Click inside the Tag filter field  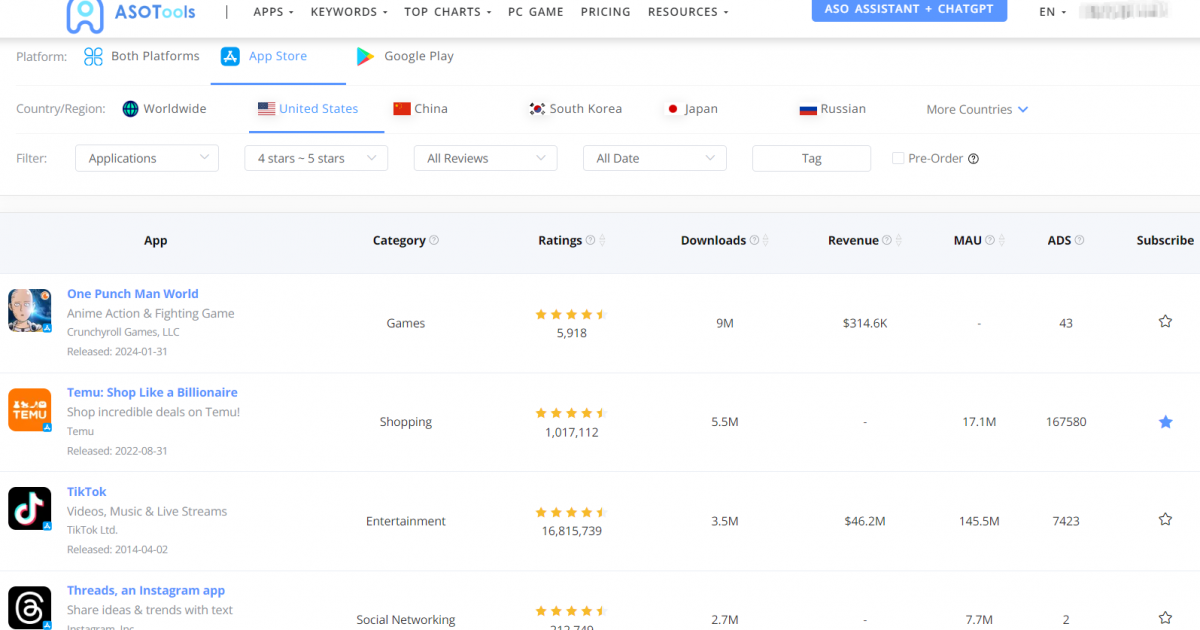click(811, 158)
